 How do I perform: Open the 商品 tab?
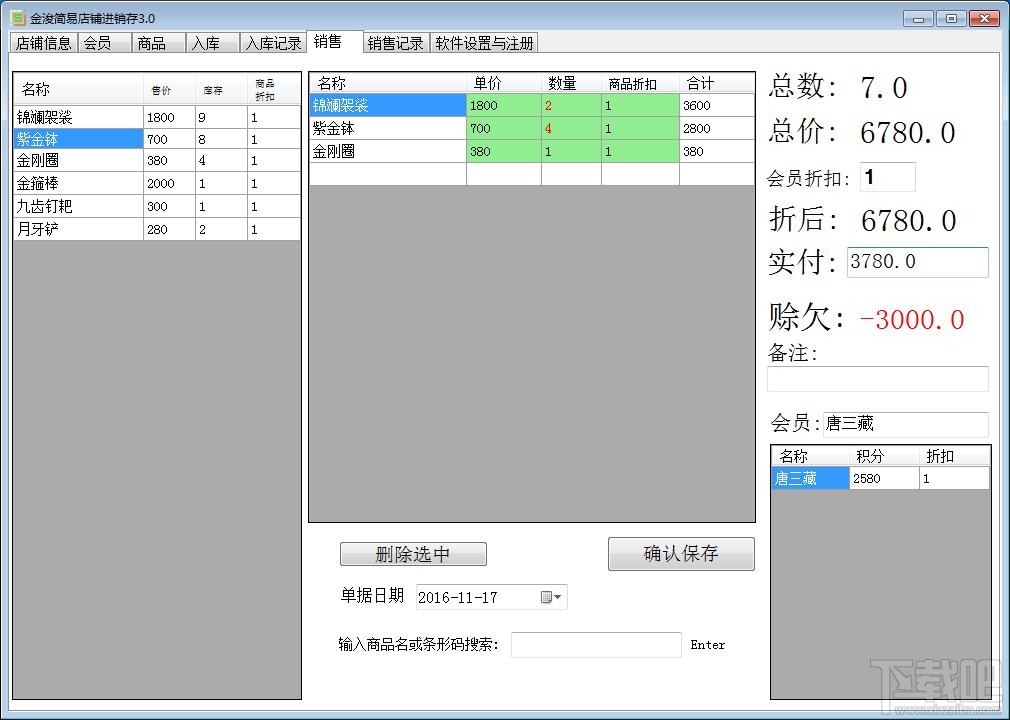coord(158,43)
